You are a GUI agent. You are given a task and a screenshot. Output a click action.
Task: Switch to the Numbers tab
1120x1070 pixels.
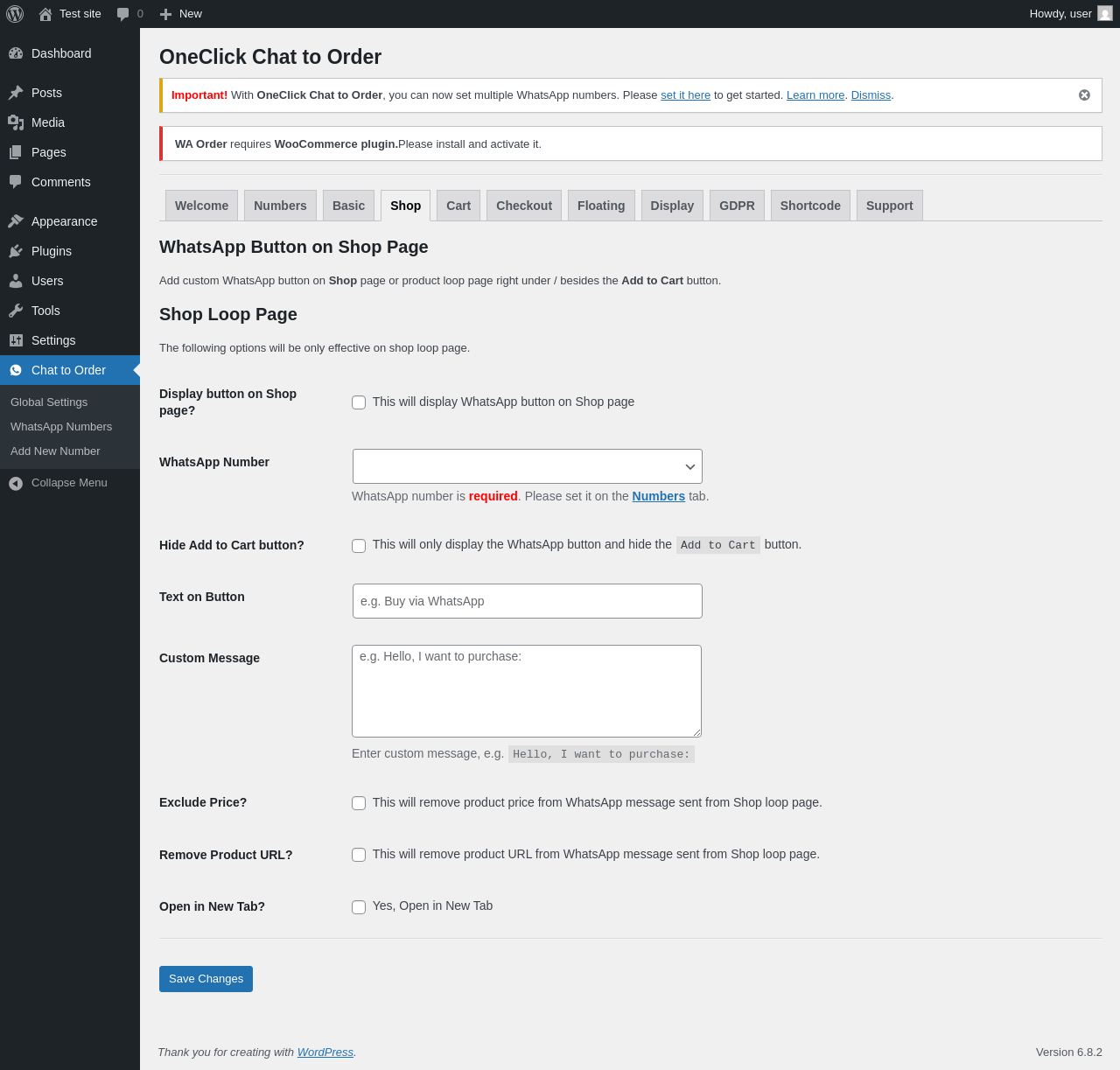coord(280,206)
